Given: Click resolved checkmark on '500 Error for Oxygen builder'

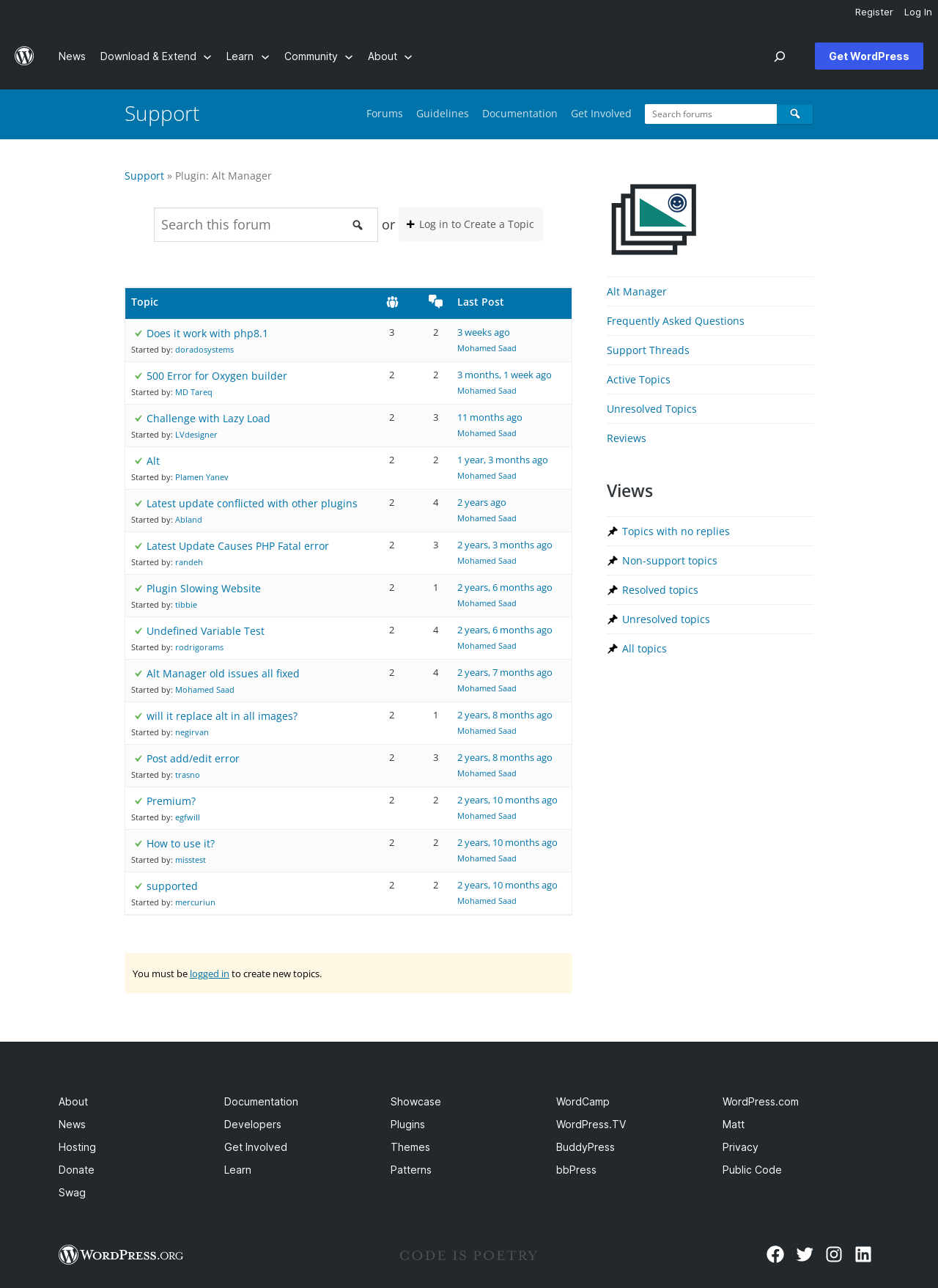Looking at the screenshot, I should (x=139, y=376).
